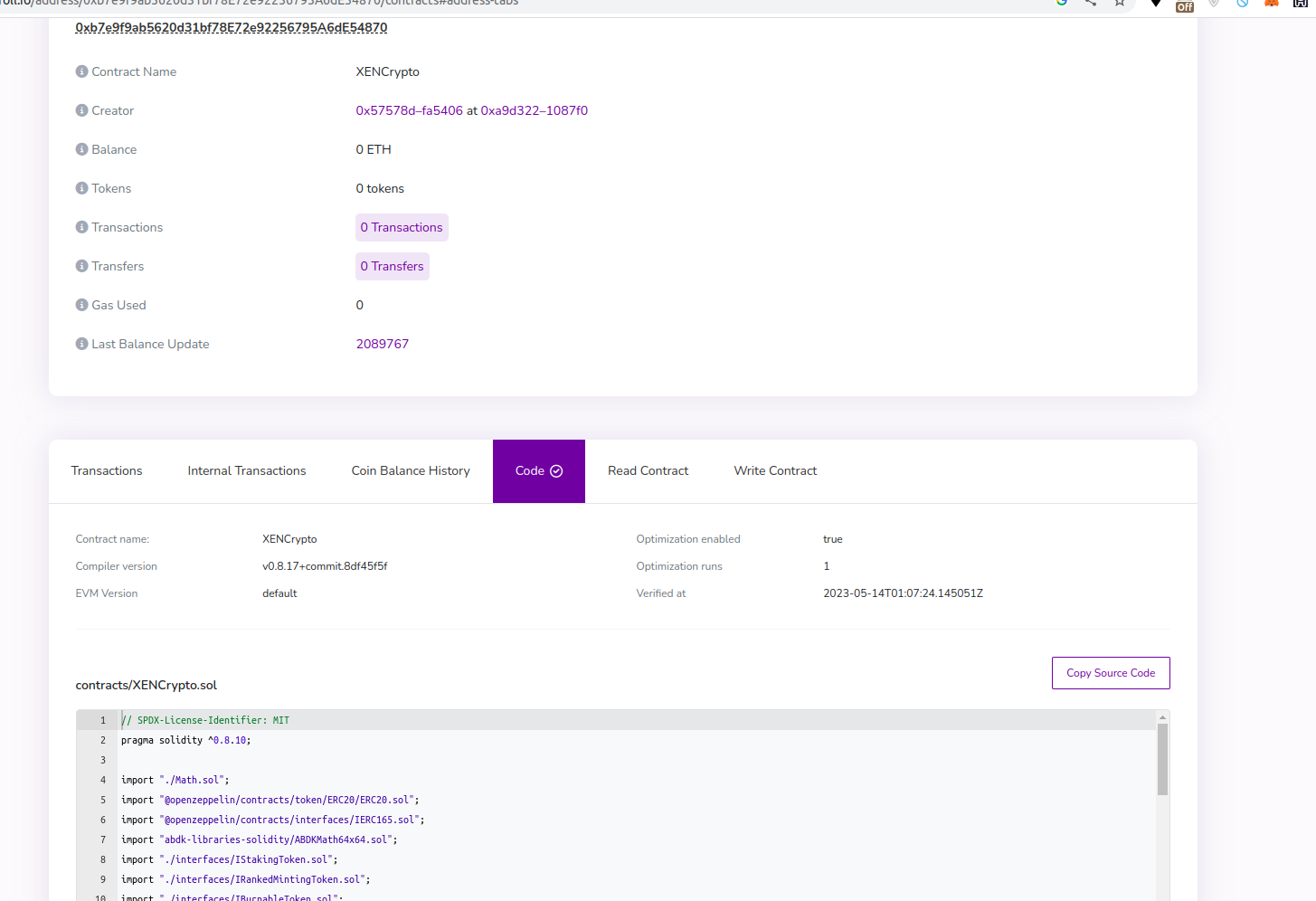Viewport: 1316px width, 901px height.
Task: Click 0 ETH balance value
Action: (x=374, y=149)
